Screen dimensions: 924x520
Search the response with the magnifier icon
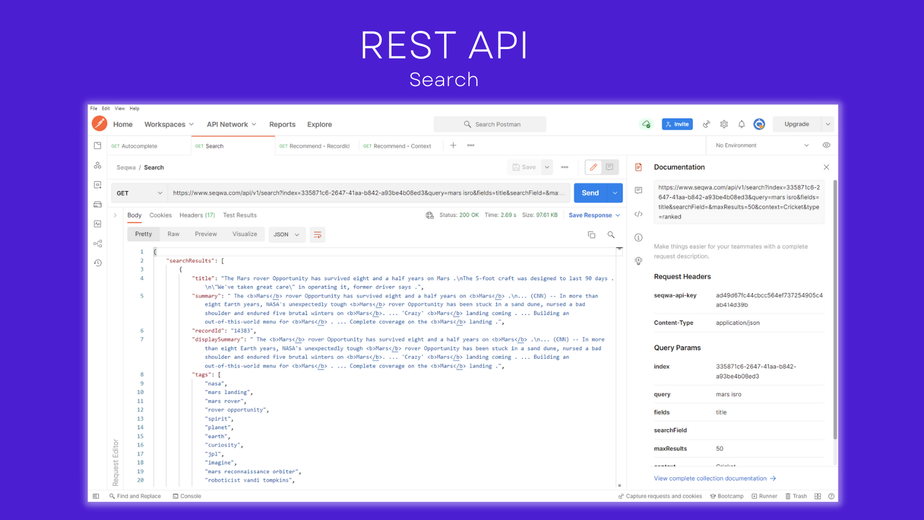(611, 235)
